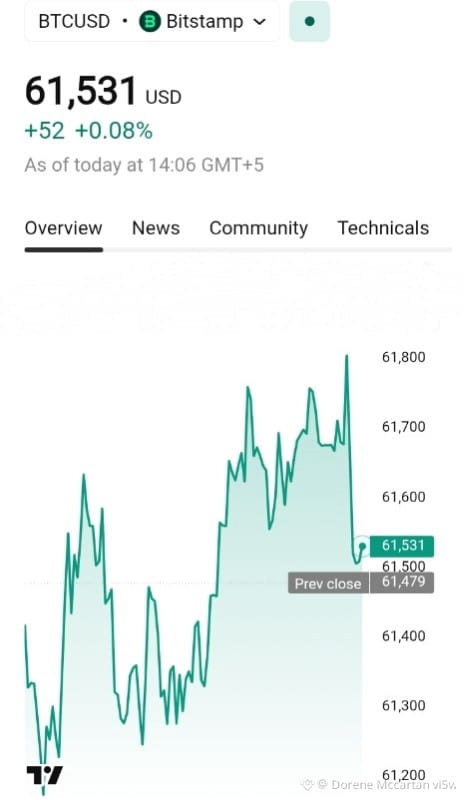Image resolution: width=464 pixels, height=800 pixels.
Task: Click the +52 +0.08% change text
Action: [x=88, y=131]
